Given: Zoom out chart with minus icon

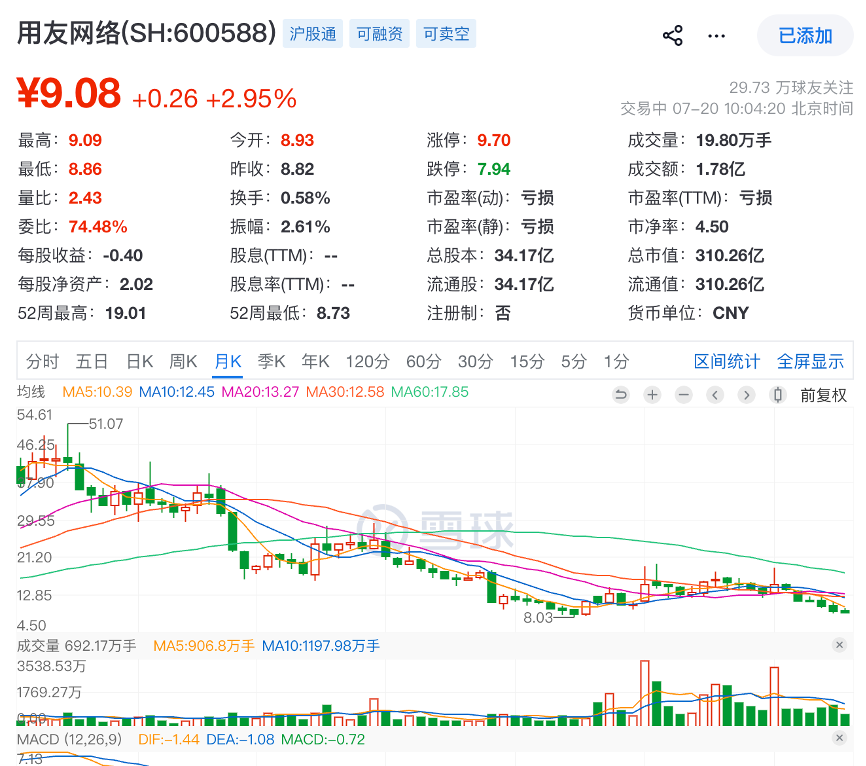Looking at the screenshot, I should (684, 395).
